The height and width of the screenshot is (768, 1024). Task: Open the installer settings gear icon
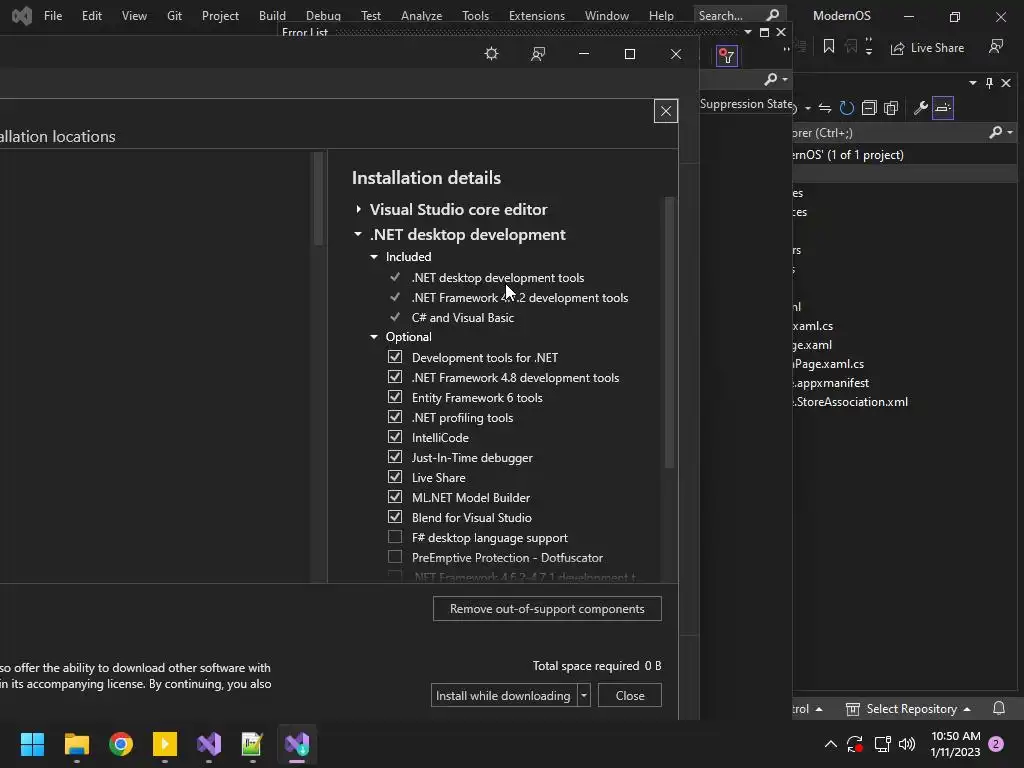pyautogui.click(x=491, y=54)
